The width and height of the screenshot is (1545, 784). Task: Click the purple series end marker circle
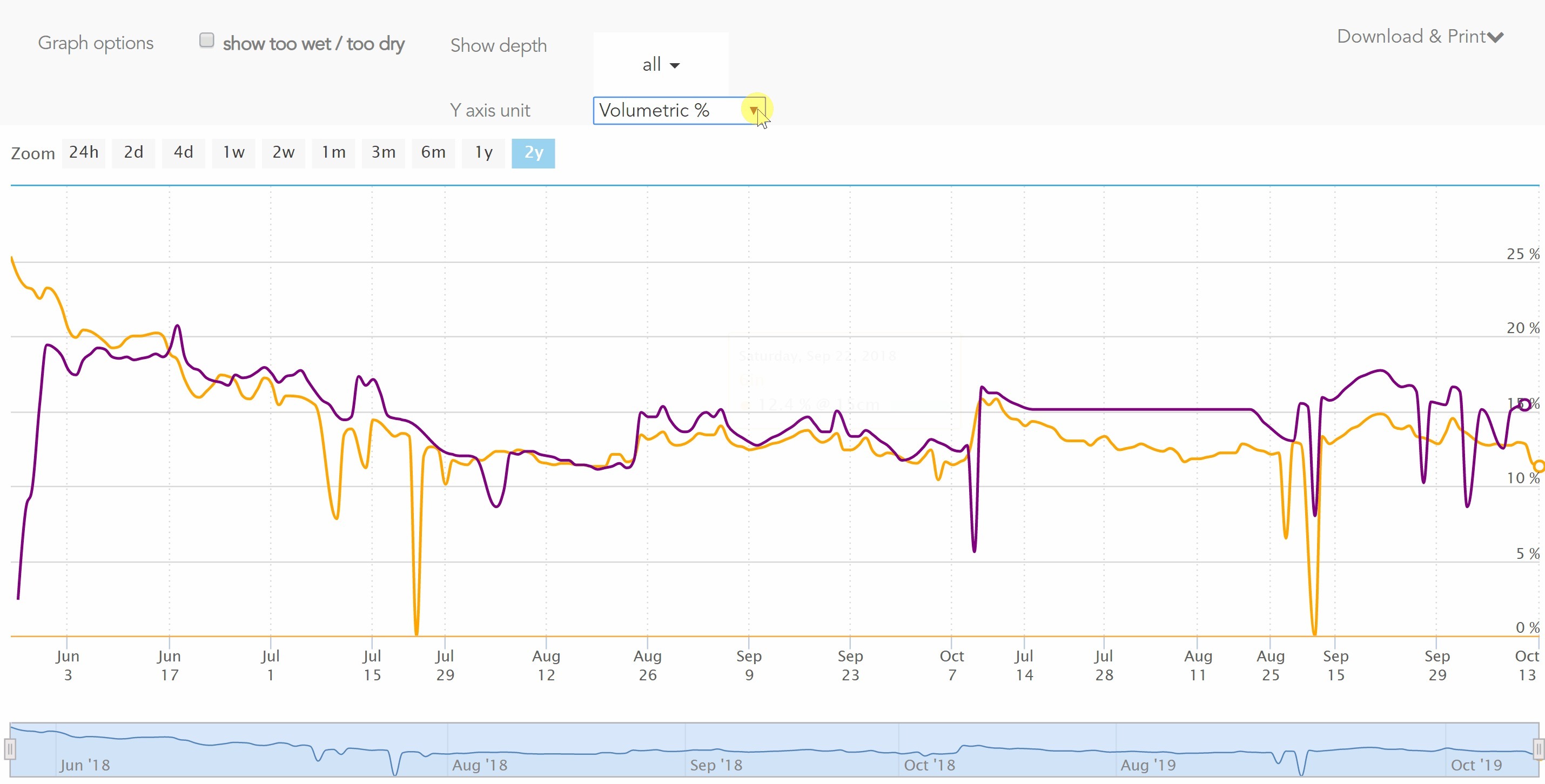1524,406
